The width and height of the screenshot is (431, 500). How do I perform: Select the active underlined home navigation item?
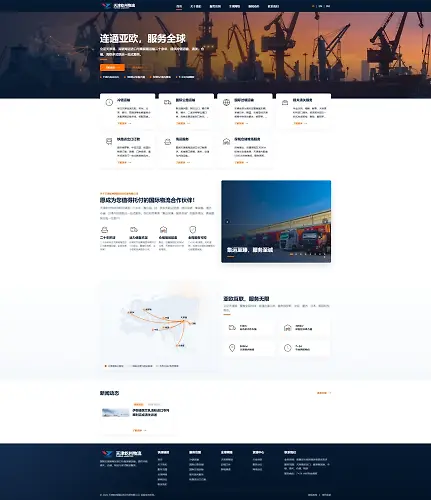(179, 6)
